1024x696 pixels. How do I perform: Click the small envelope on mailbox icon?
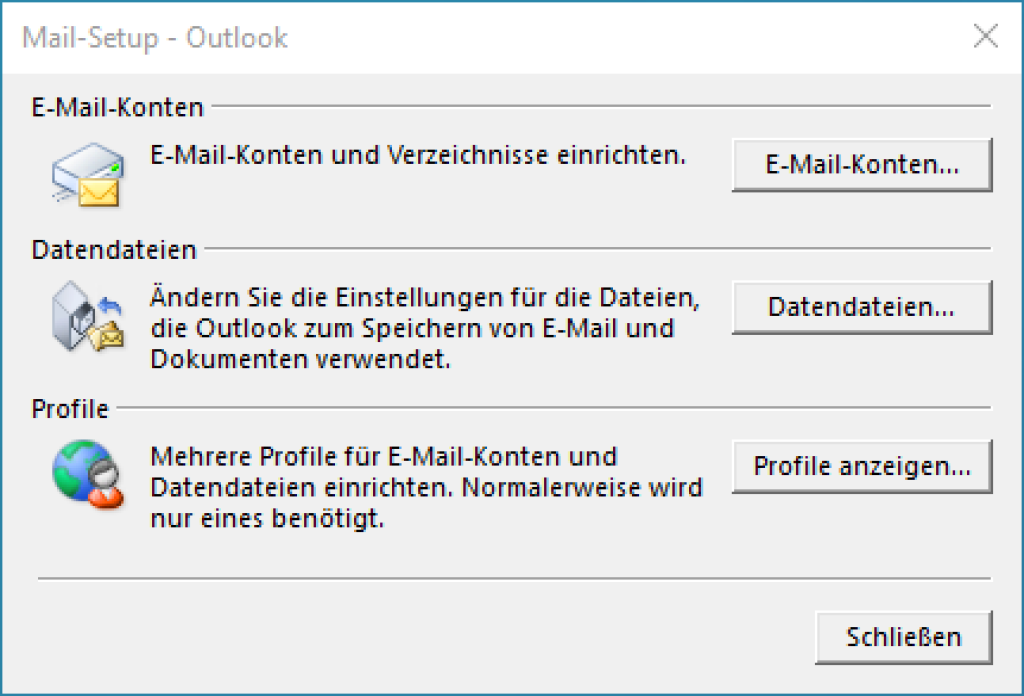click(107, 336)
